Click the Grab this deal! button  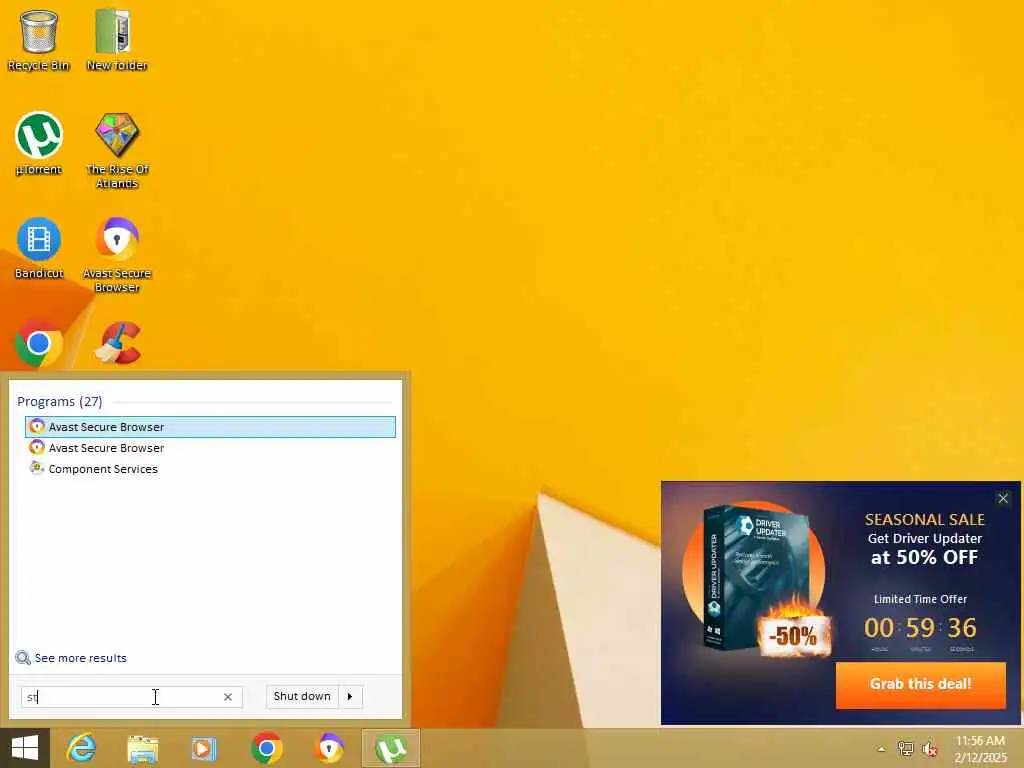(920, 684)
